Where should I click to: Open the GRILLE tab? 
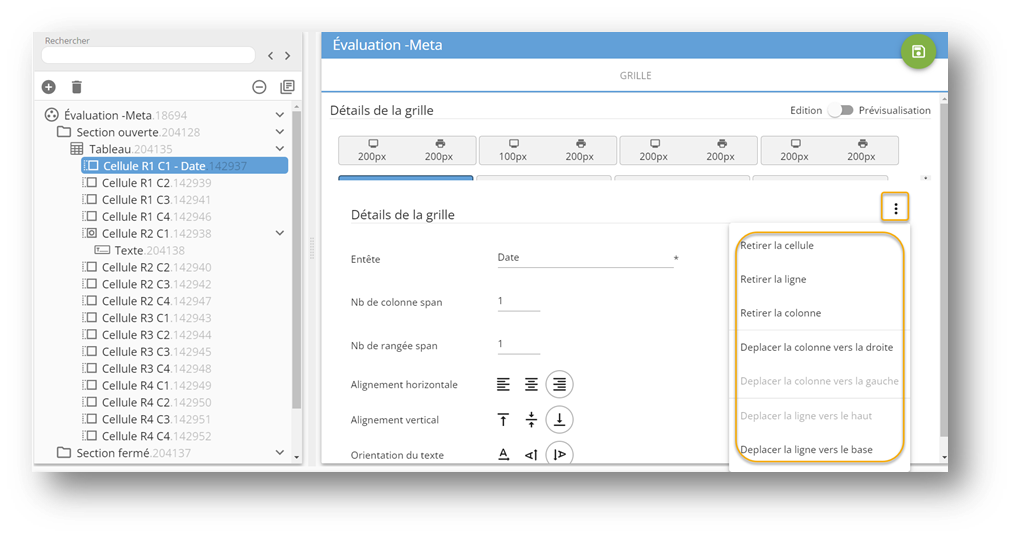click(x=635, y=76)
